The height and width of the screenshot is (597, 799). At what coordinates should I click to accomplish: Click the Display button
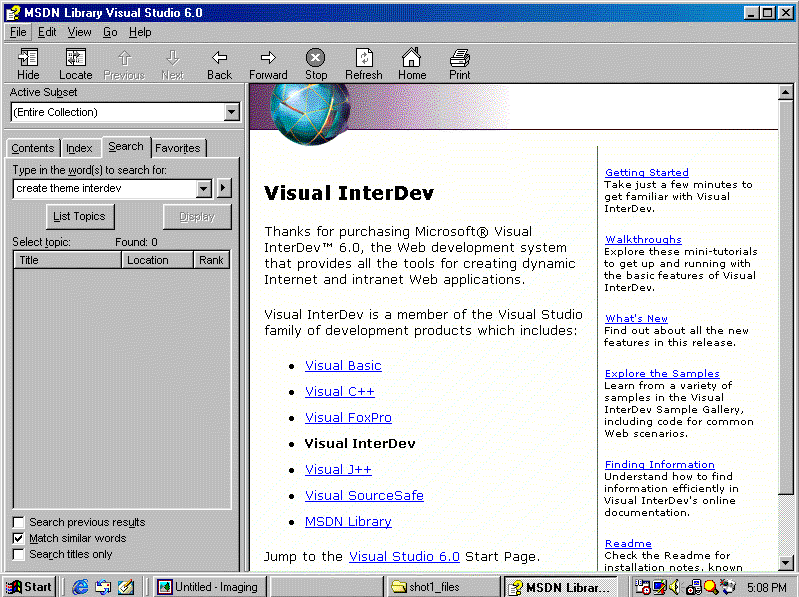click(197, 216)
